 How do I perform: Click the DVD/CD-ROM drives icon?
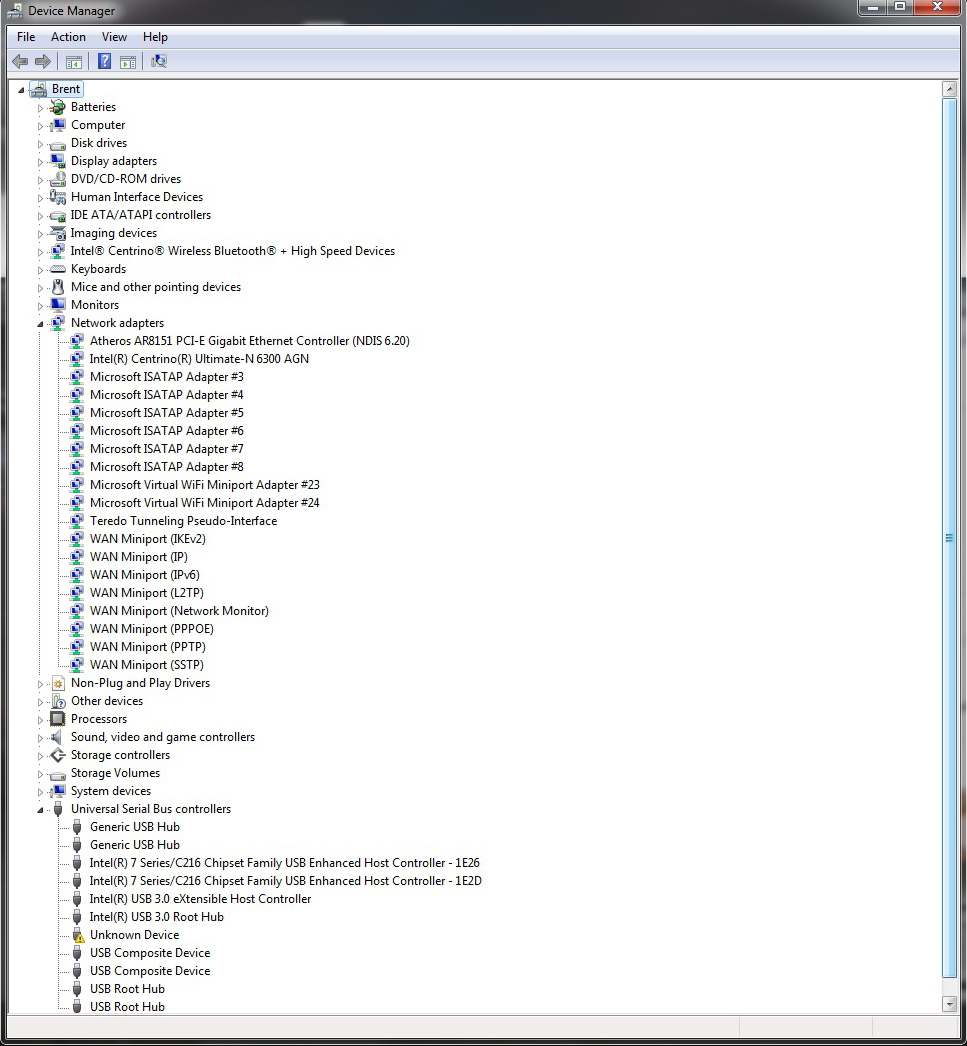tap(58, 179)
